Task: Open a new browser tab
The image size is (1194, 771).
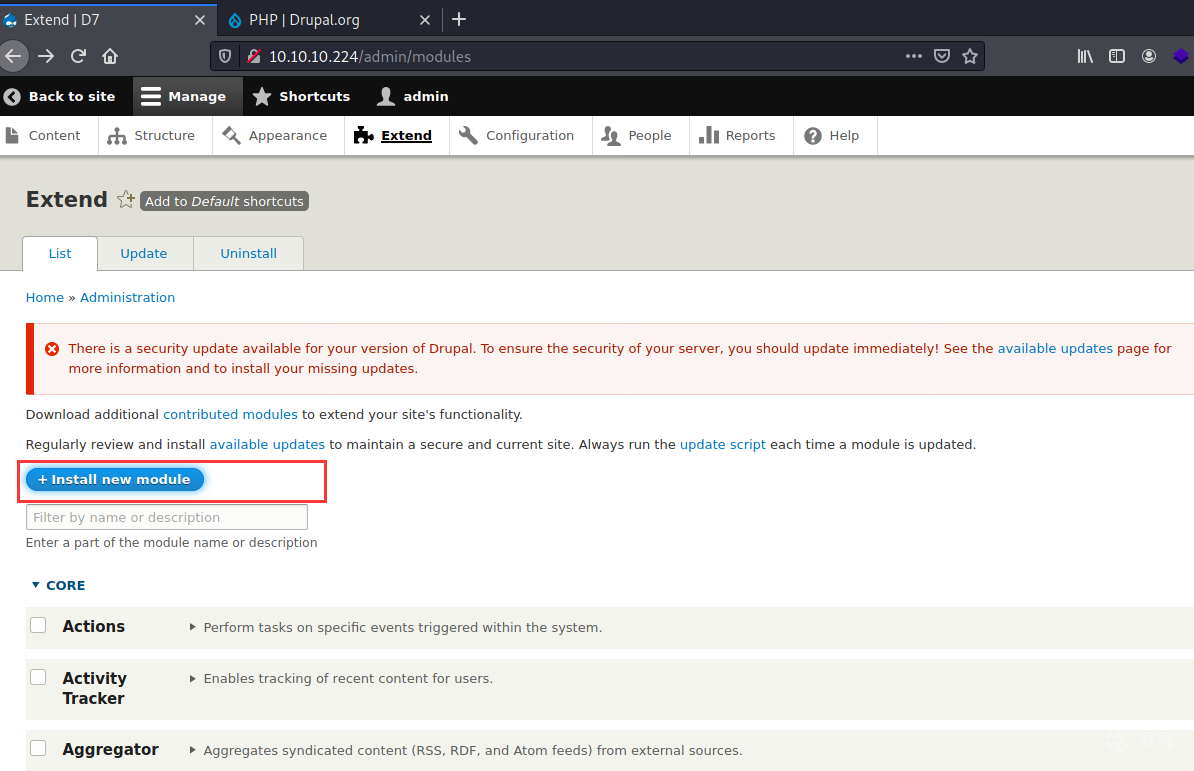Action: tap(458, 20)
